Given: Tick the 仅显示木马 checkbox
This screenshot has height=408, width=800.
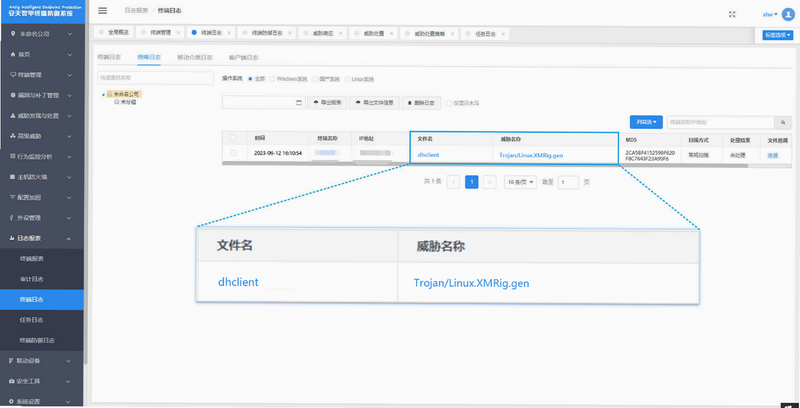Looking at the screenshot, I should point(449,103).
